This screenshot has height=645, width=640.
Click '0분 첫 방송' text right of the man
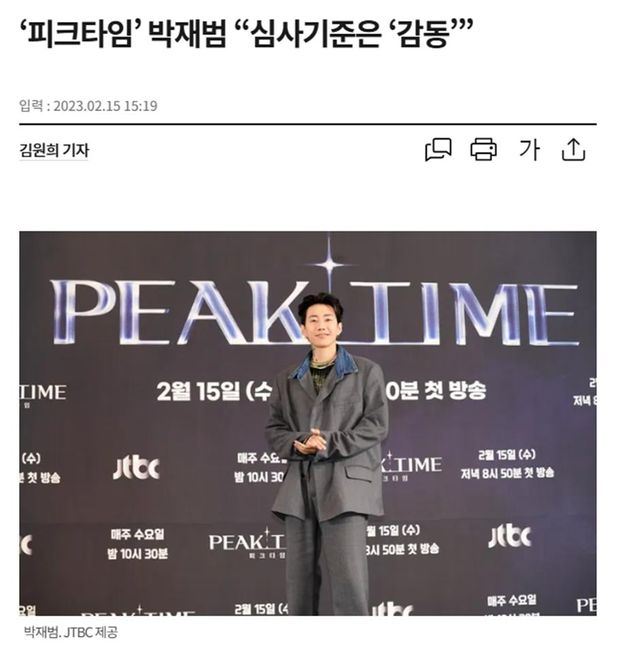coord(436,390)
